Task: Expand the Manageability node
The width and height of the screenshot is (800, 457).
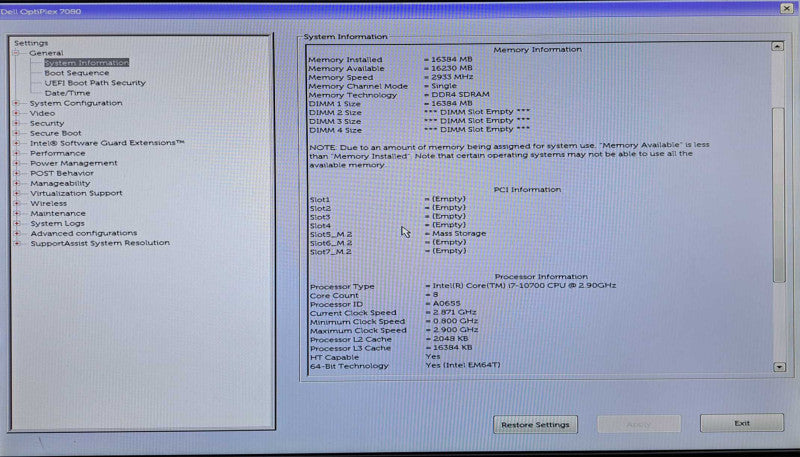Action: pos(16,184)
